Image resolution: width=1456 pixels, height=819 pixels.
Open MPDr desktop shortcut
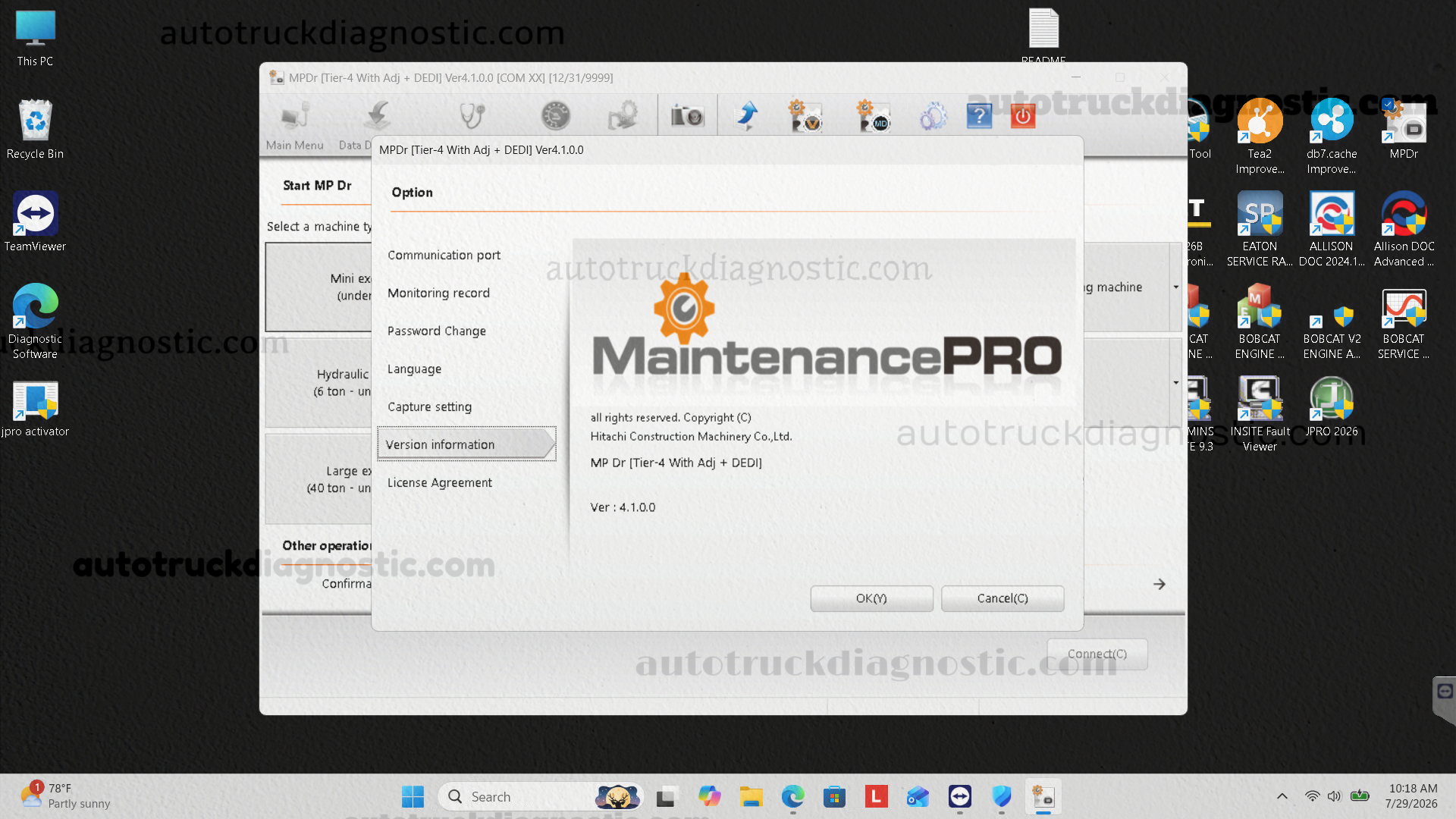(x=1404, y=130)
